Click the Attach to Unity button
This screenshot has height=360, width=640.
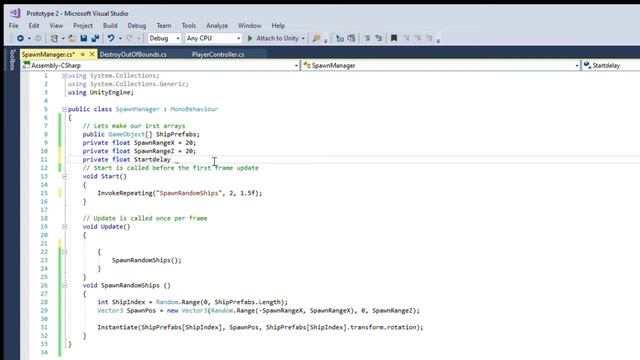click(273, 38)
